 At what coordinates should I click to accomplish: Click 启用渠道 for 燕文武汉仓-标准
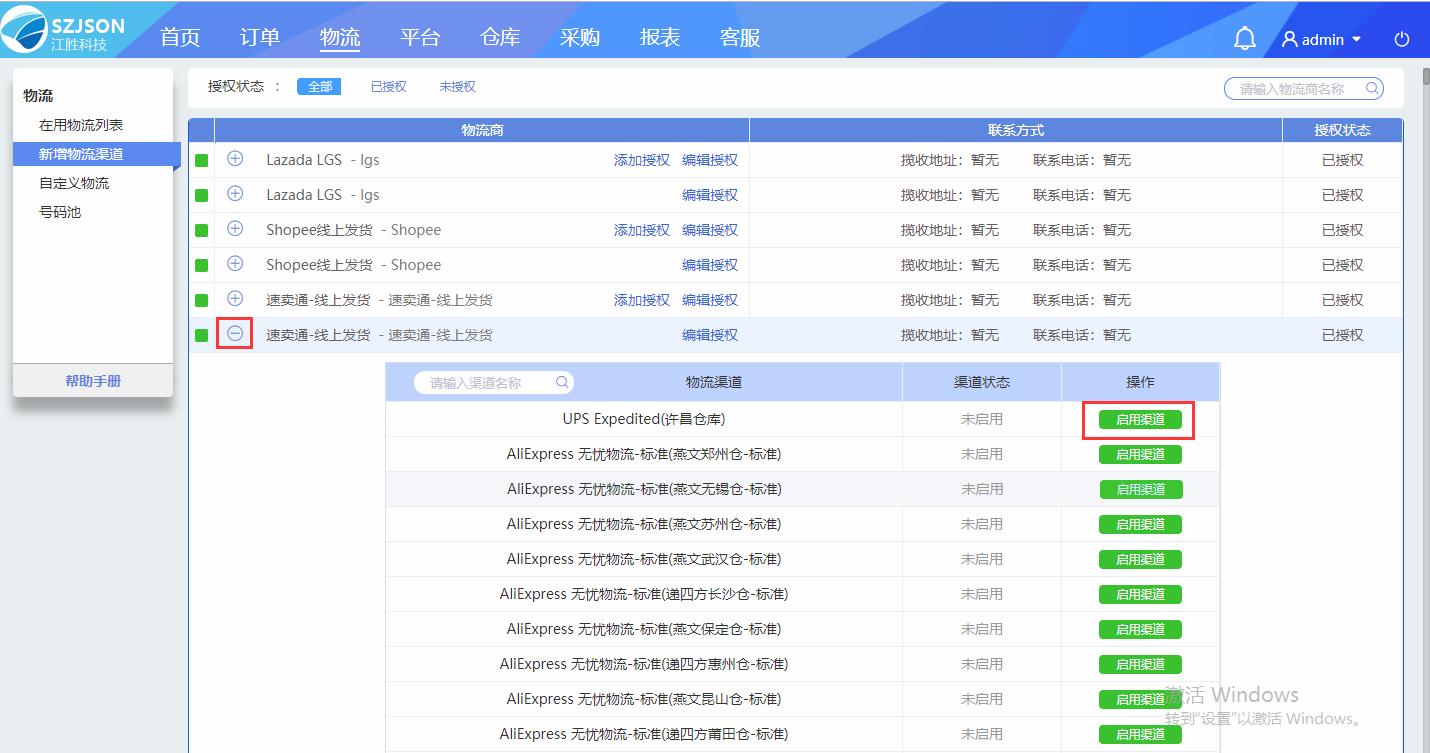(1140, 560)
